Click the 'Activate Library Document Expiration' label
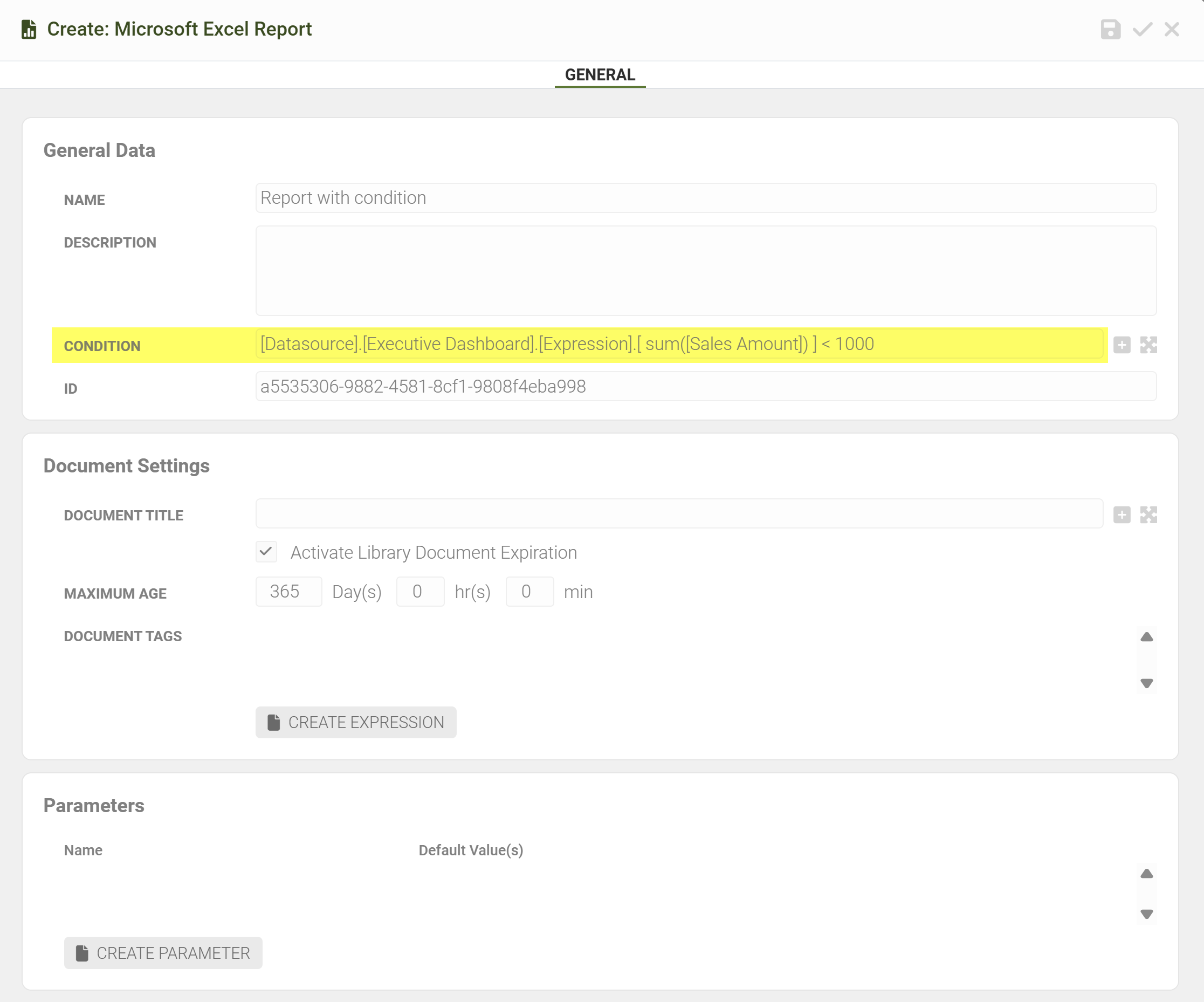Viewport: 1204px width, 1002px height. click(434, 552)
